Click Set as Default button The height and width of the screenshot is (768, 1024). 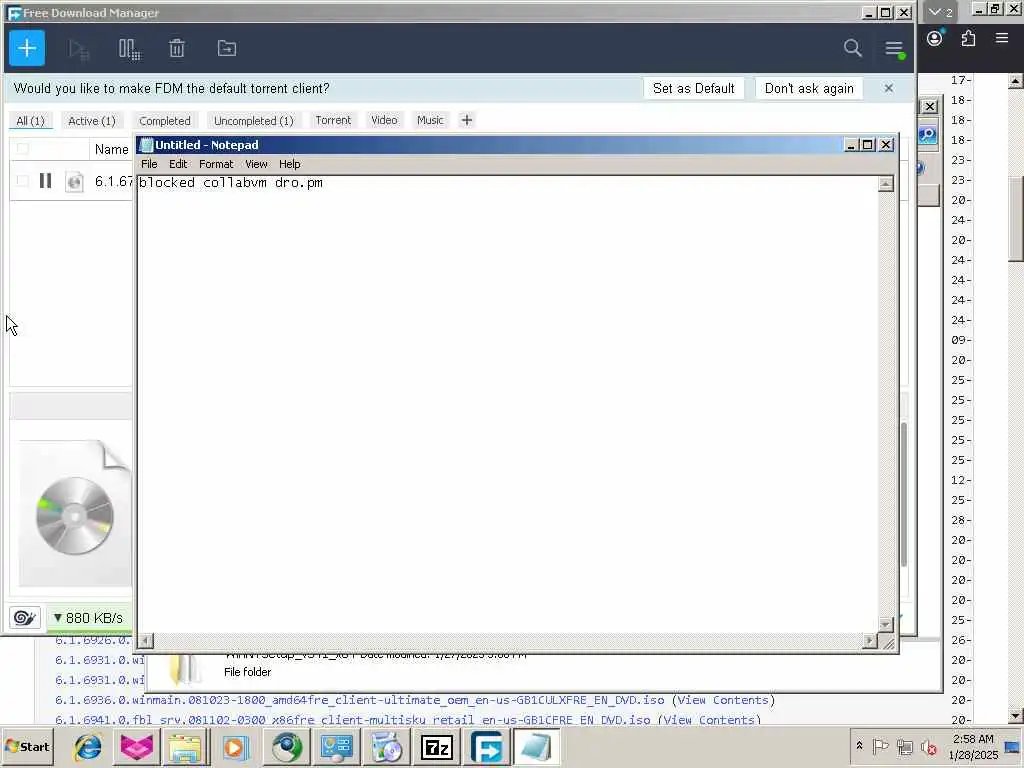(x=694, y=88)
